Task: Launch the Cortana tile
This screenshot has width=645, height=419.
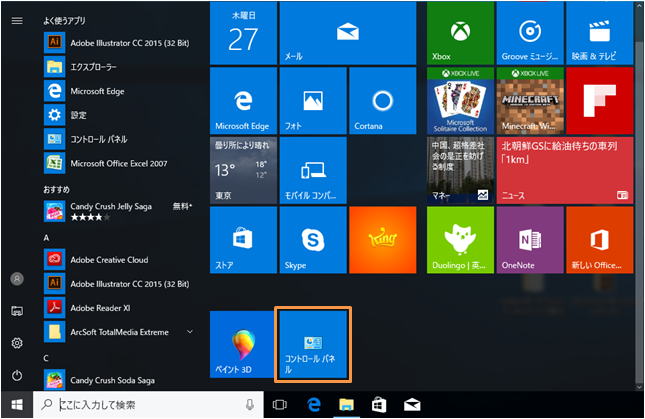Action: tap(383, 101)
